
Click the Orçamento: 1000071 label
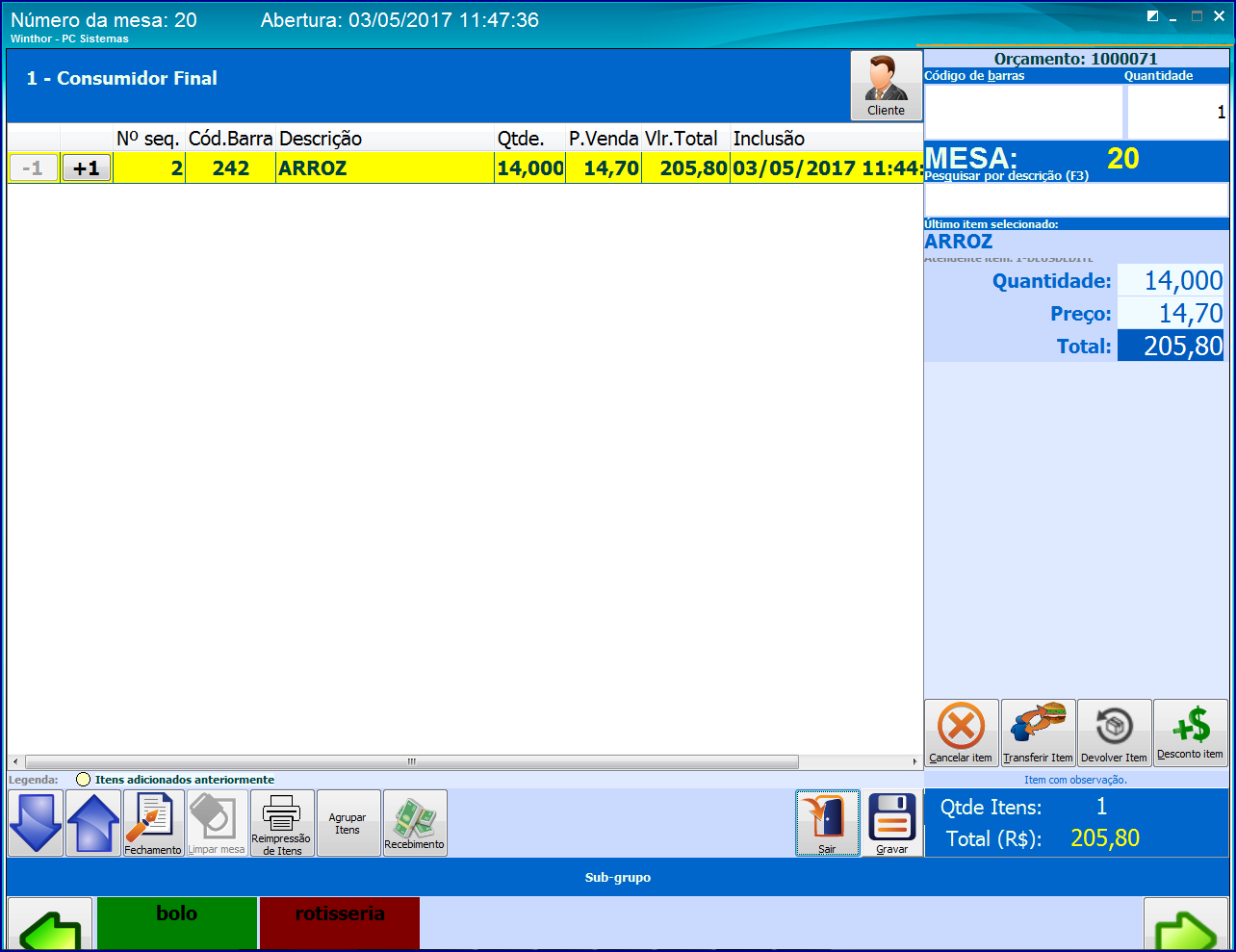[1076, 59]
